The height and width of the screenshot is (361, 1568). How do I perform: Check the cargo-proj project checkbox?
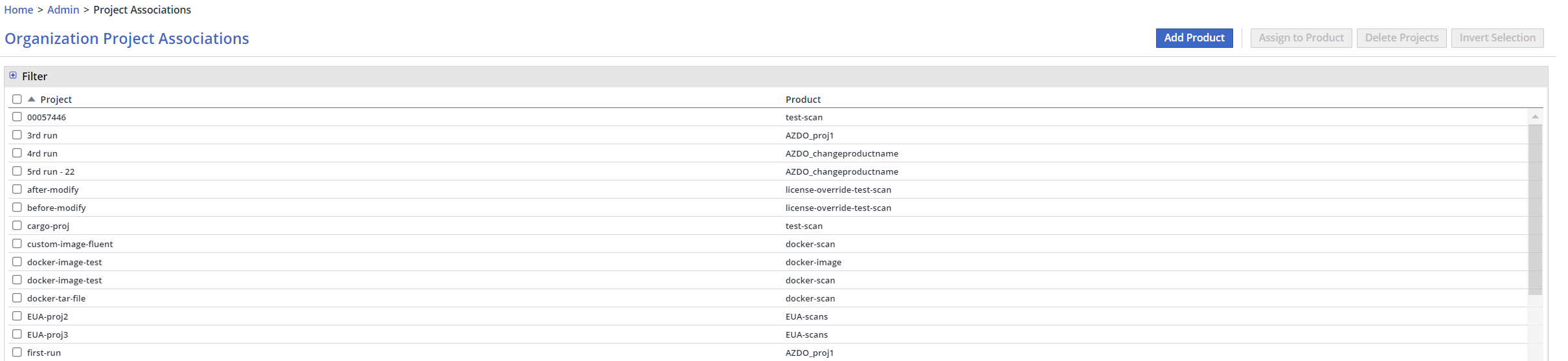(x=17, y=226)
